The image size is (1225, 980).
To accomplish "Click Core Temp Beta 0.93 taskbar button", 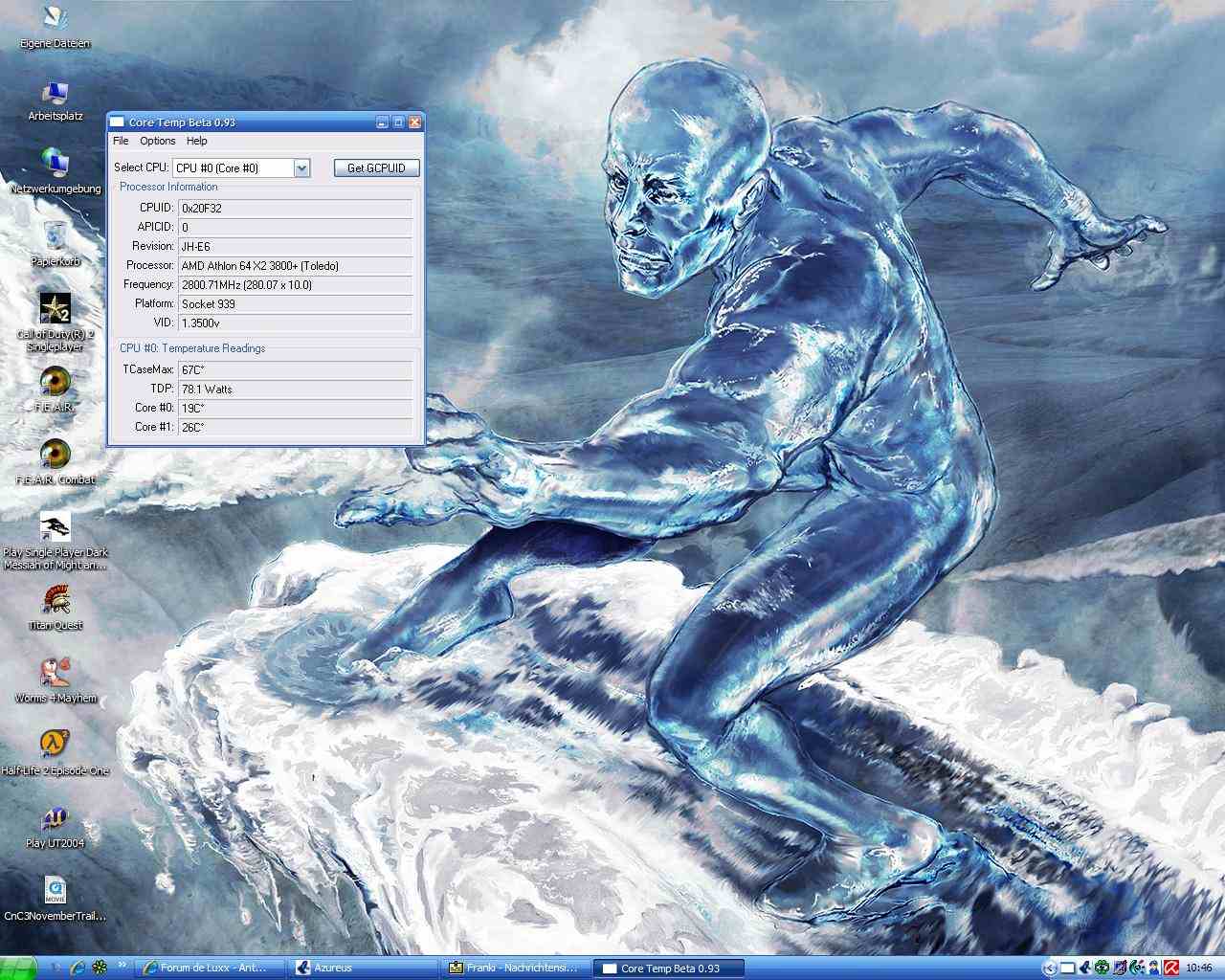I will tap(670, 969).
